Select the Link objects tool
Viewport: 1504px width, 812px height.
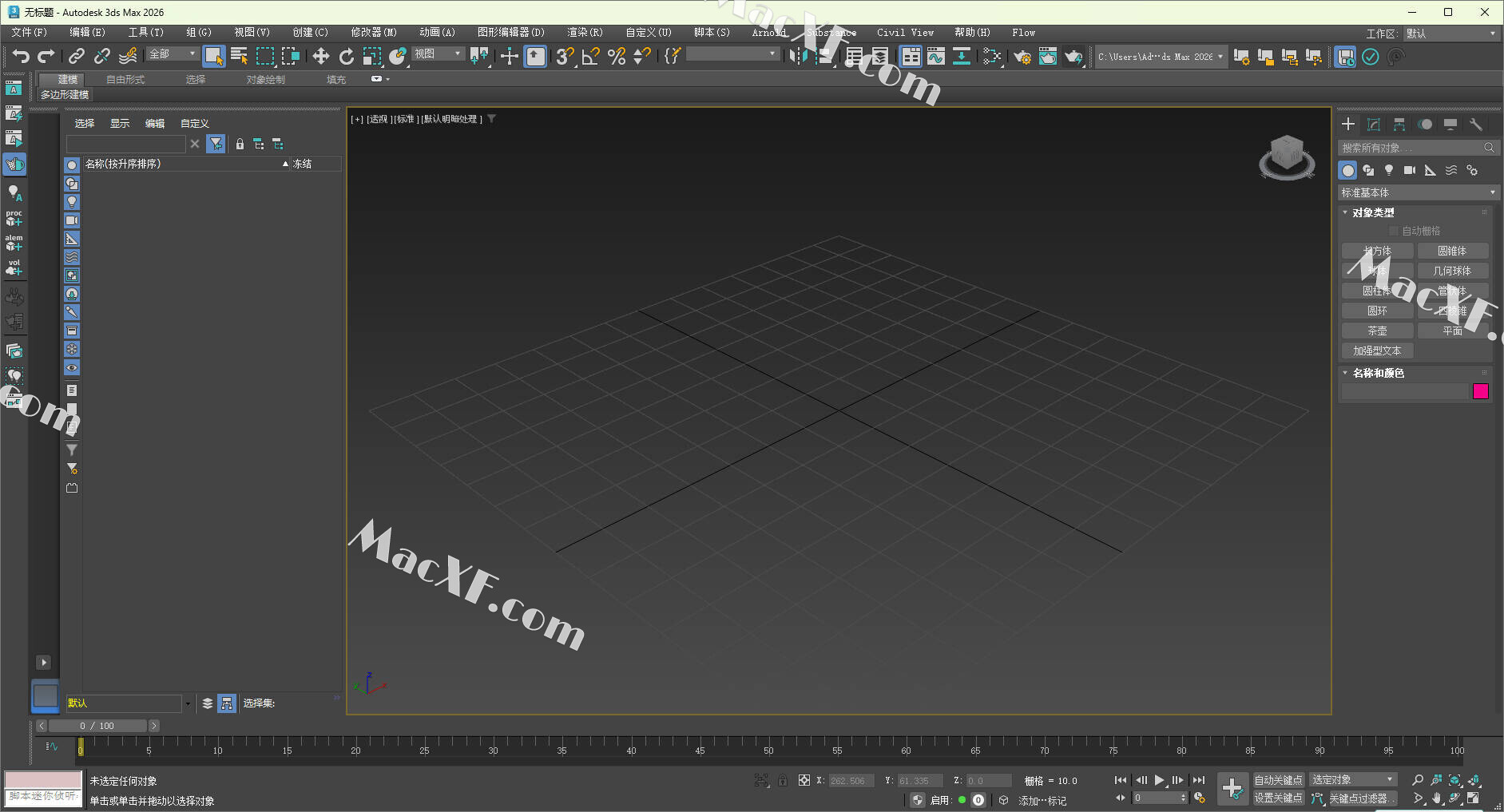coord(76,56)
